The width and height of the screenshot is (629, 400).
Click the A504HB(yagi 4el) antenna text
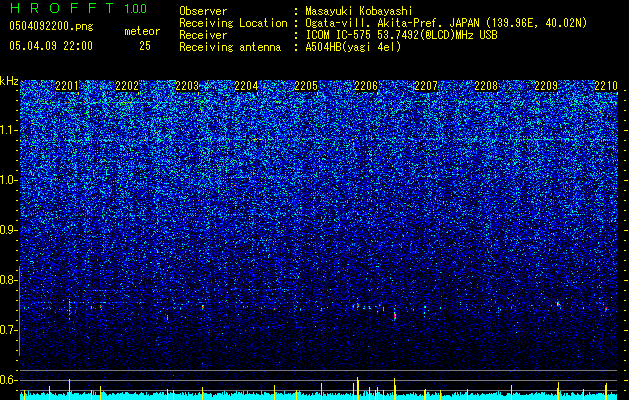tap(353, 47)
